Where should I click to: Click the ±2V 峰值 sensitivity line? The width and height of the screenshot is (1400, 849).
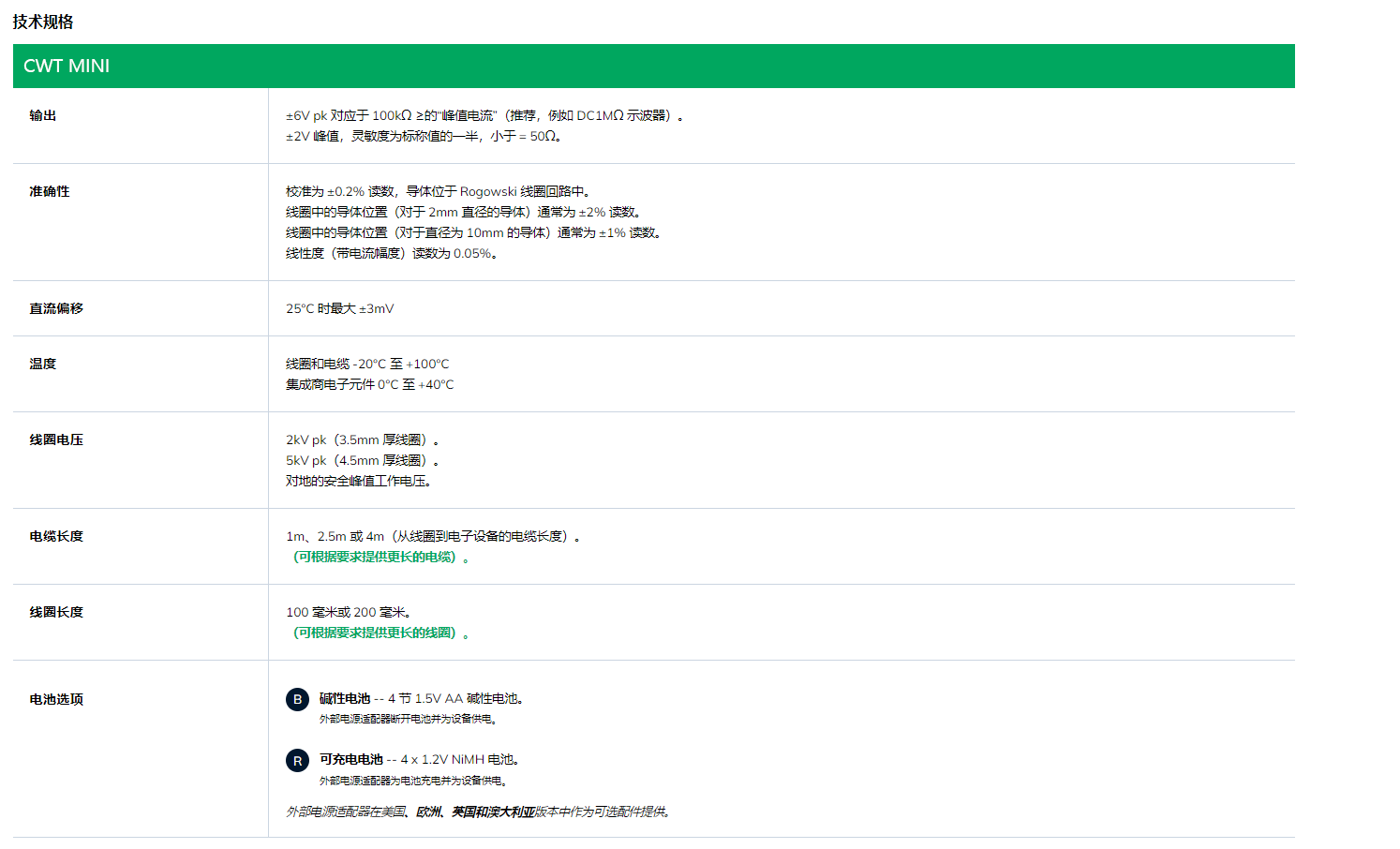(424, 136)
